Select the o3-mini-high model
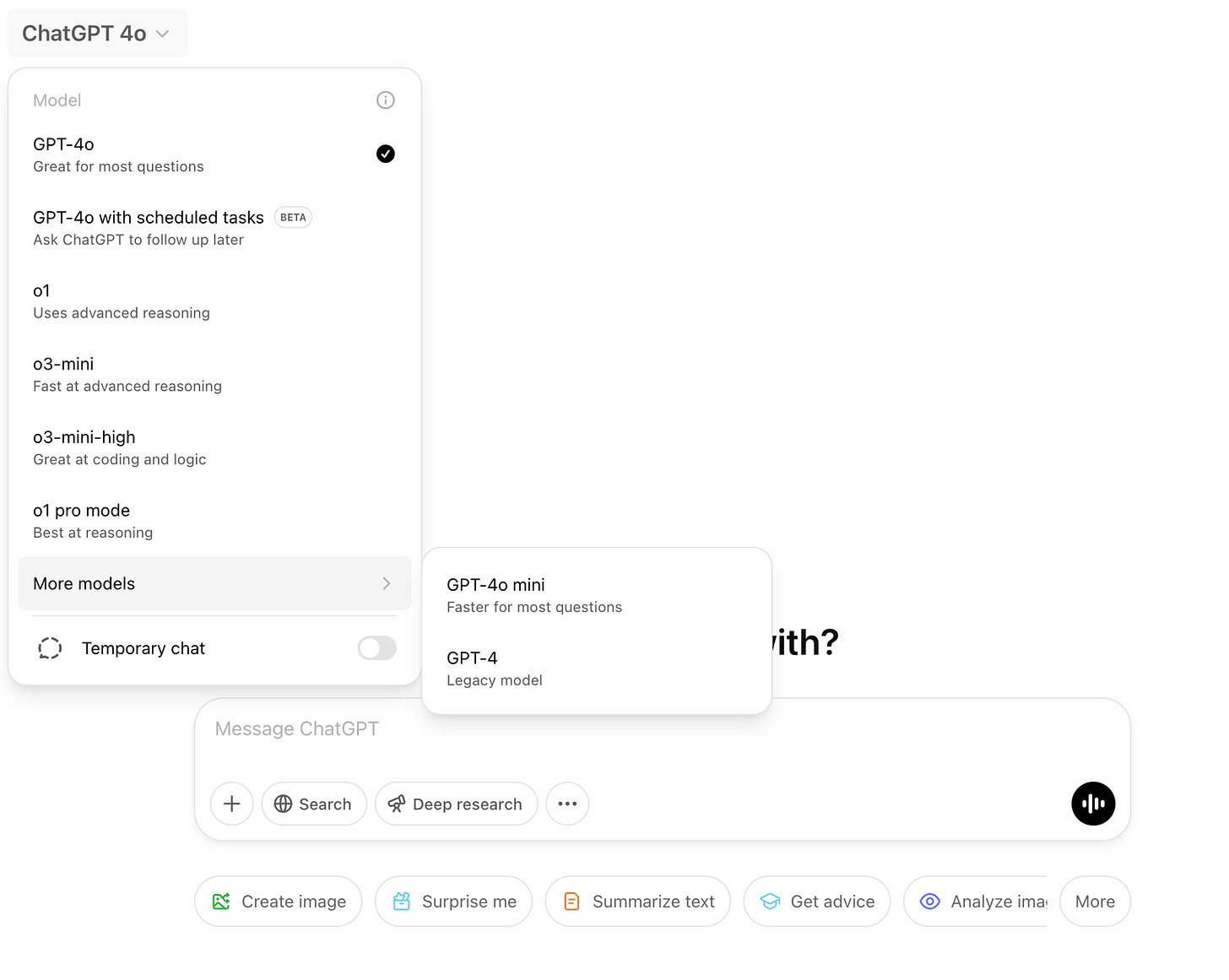This screenshot has width=1229, height=980. 214,447
